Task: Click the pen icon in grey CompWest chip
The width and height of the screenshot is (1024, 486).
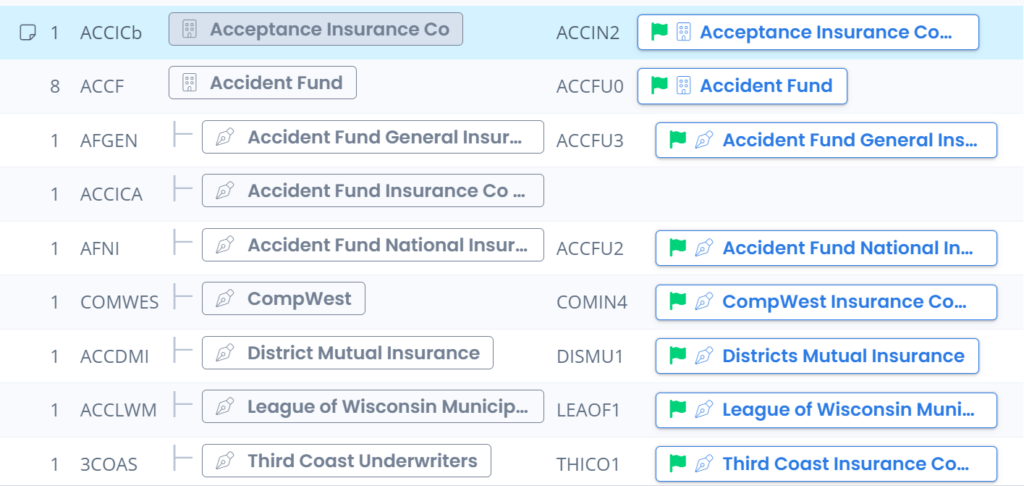Action: [x=225, y=299]
